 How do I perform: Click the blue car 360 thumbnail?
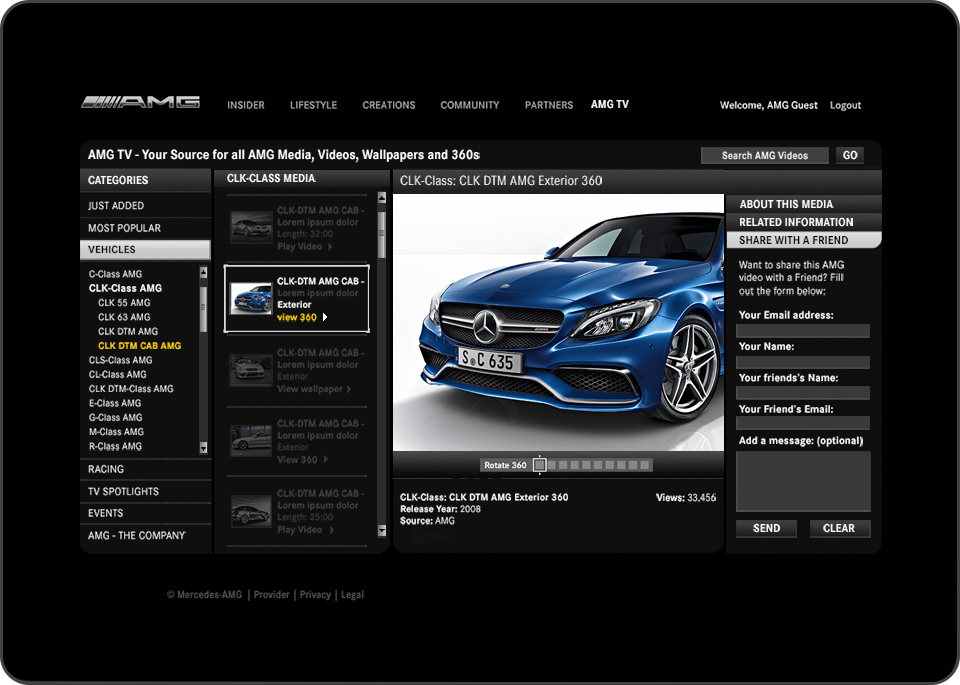click(251, 299)
